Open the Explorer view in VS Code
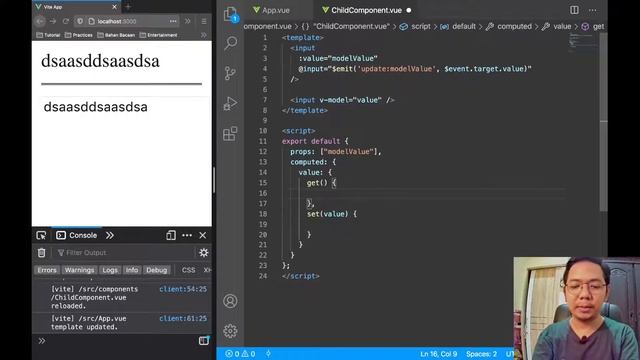Screen dimensions: 640x360 click(231, 14)
